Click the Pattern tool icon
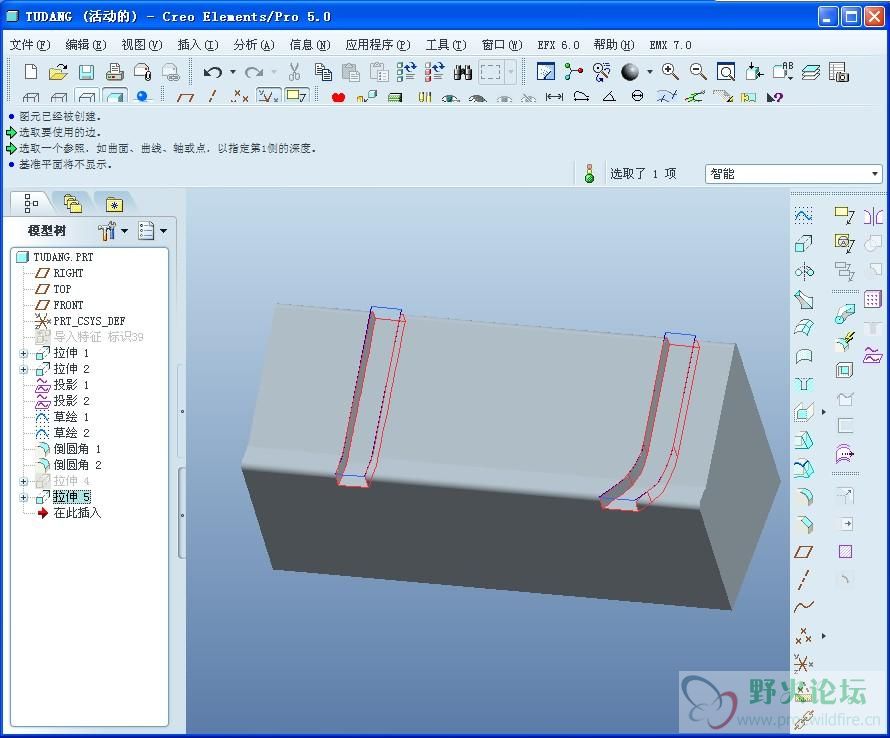 tap(872, 299)
